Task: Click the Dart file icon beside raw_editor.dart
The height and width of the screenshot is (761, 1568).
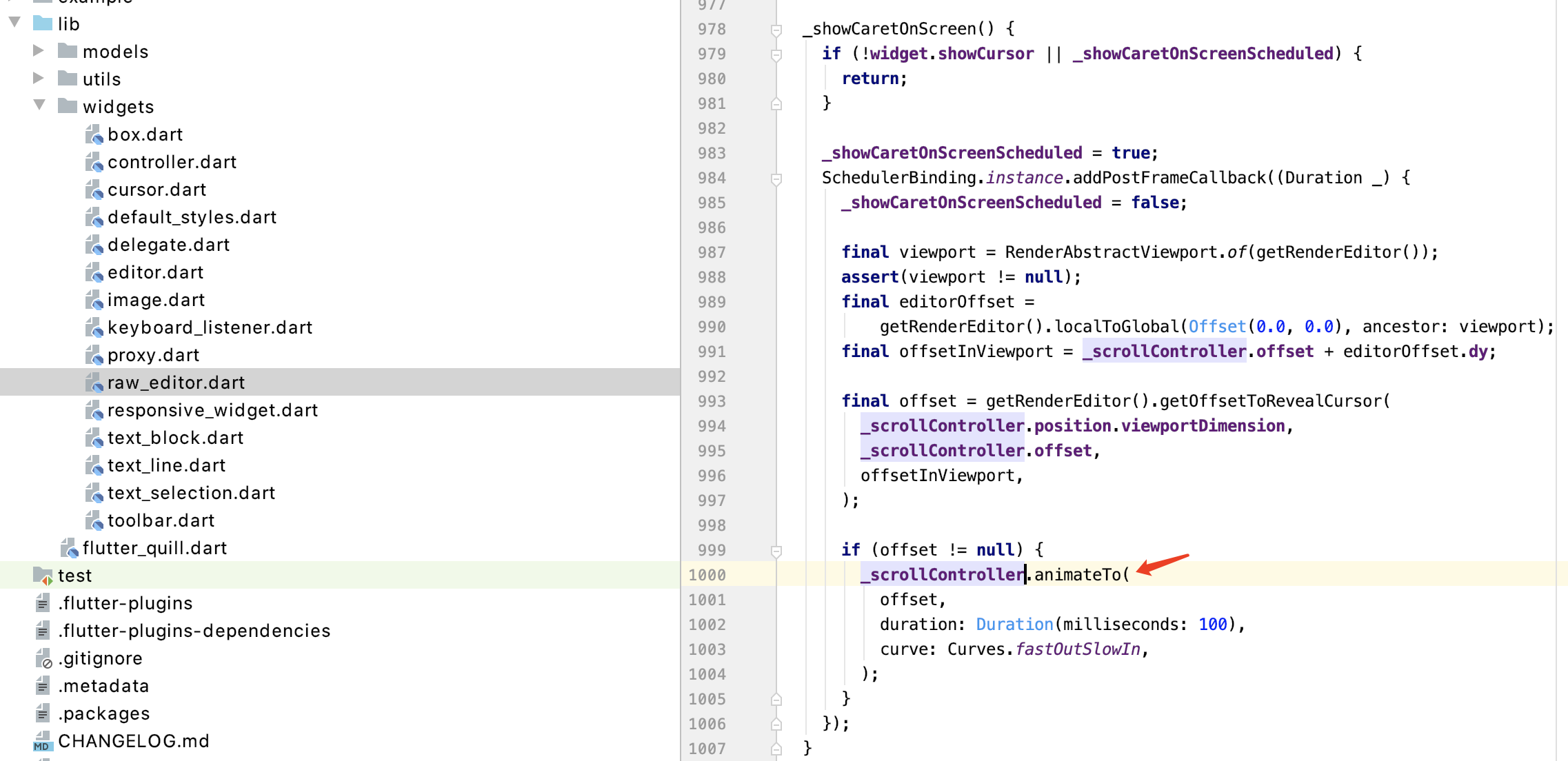Action: tap(95, 383)
